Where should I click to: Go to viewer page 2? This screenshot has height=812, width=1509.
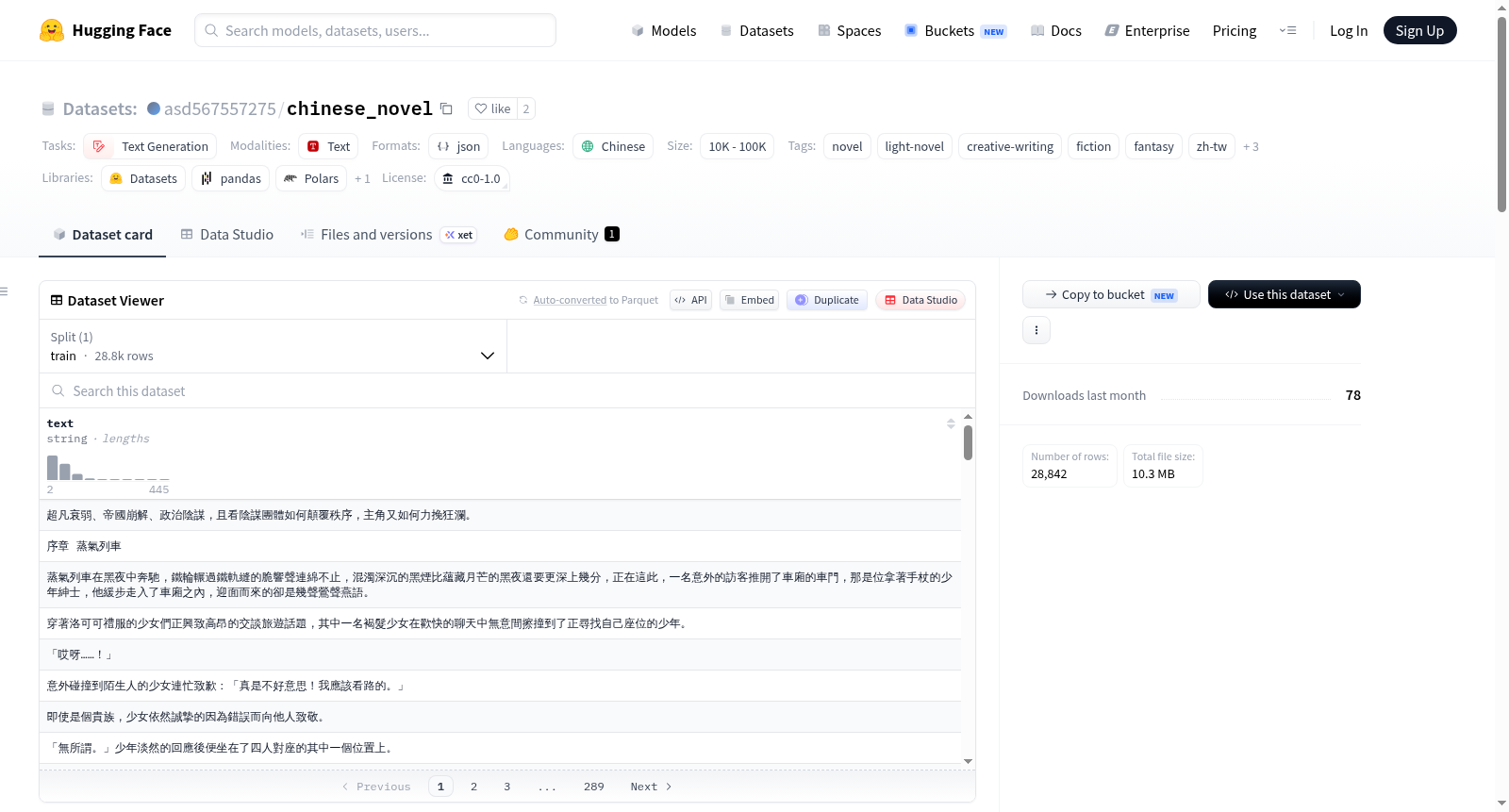click(473, 787)
